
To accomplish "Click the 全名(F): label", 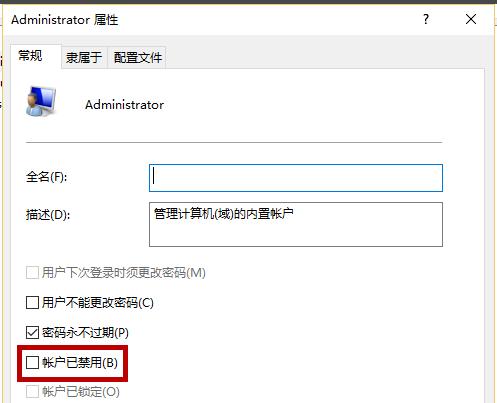I will click(46, 177).
